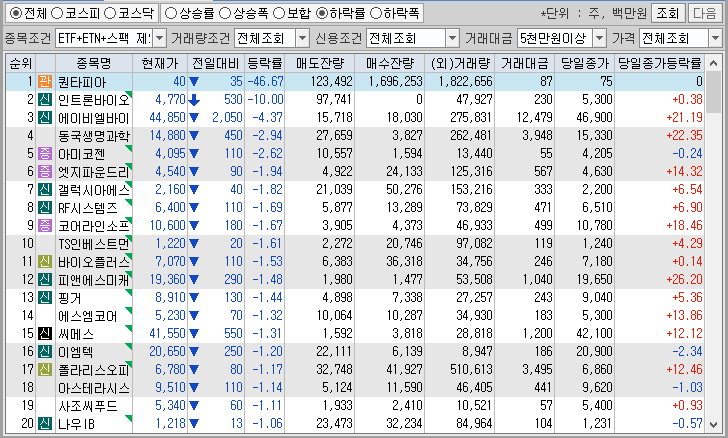Click the 관 badge beside 퀀타피아
This screenshot has height=438, width=728.
[x=45, y=81]
